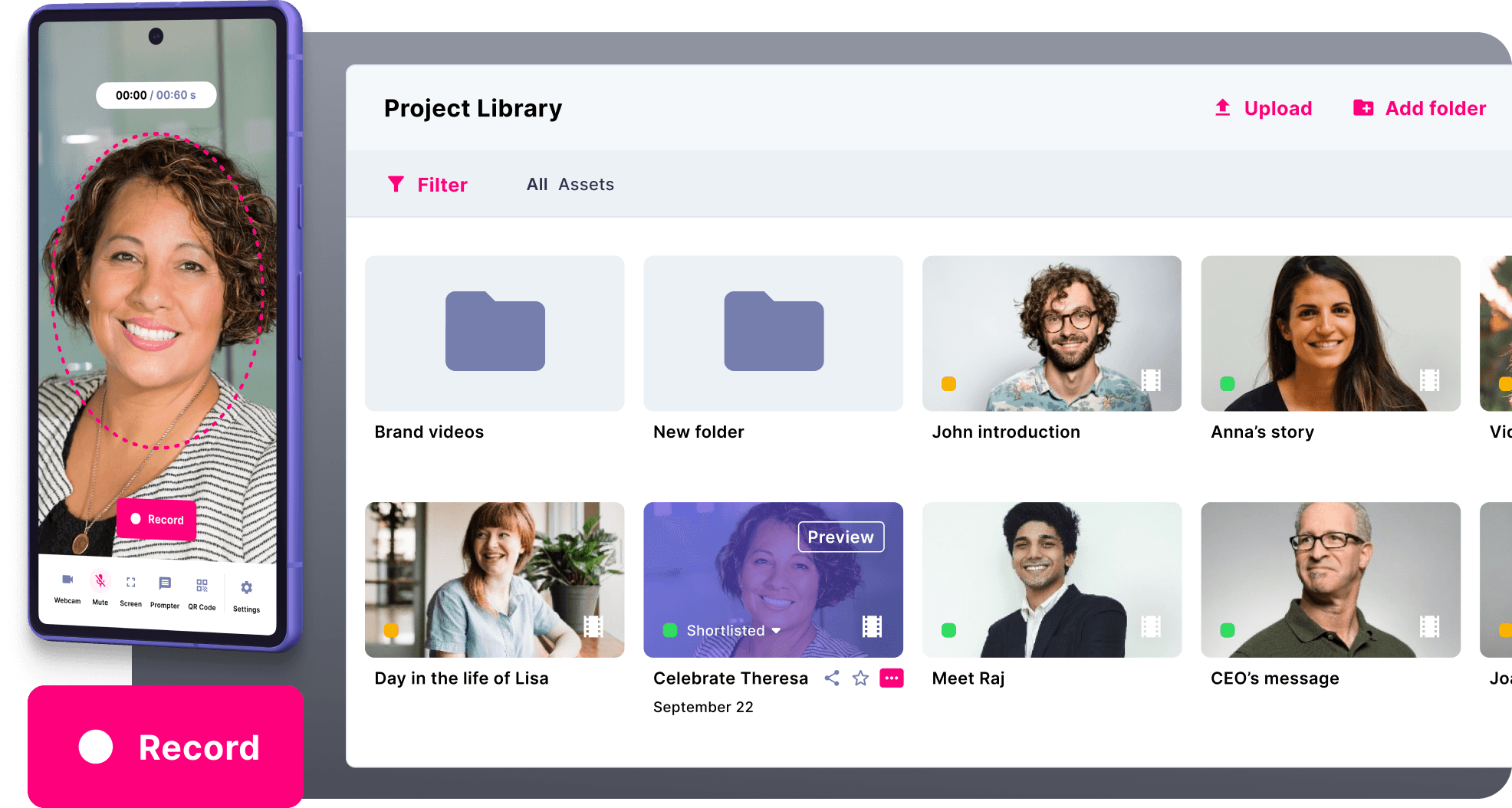1512x808 pixels.
Task: Tap Record button on phone screen
Action: (156, 520)
